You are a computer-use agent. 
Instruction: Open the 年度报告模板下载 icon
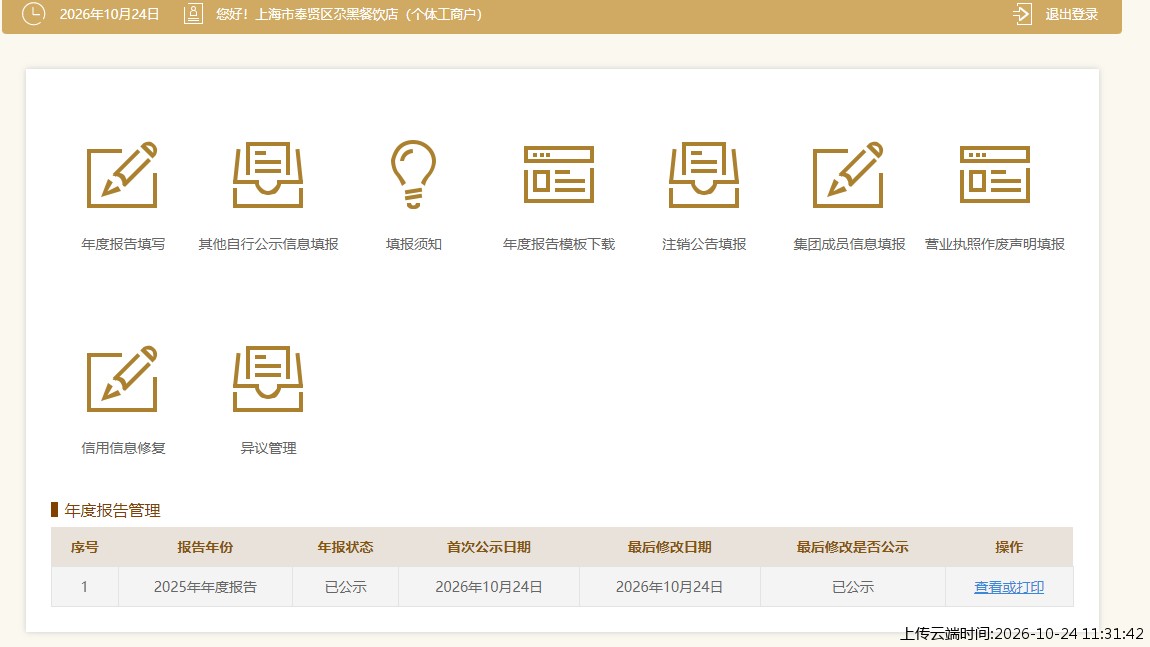click(x=559, y=175)
